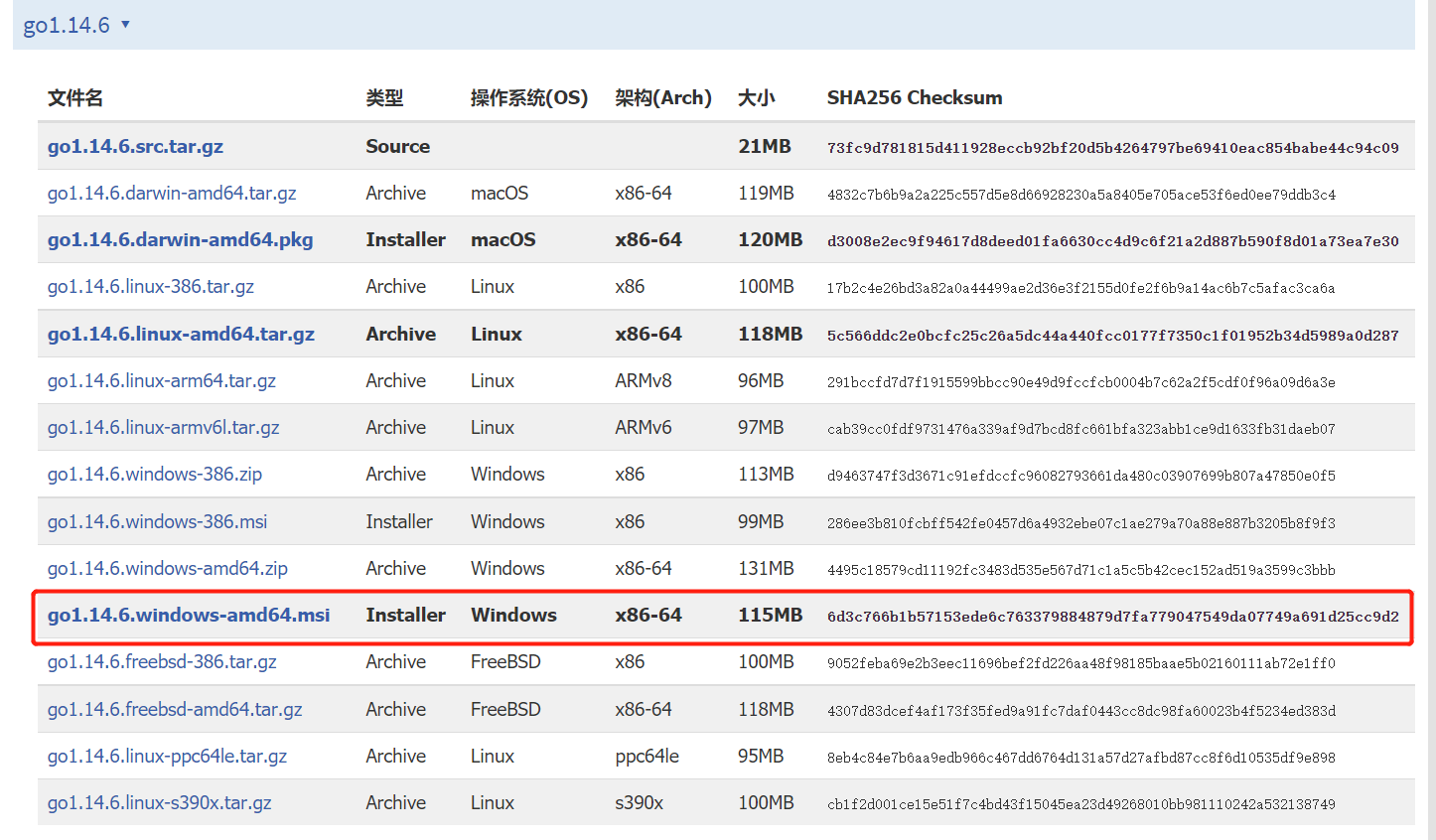Click the page vertical scrollbar

[1431, 420]
